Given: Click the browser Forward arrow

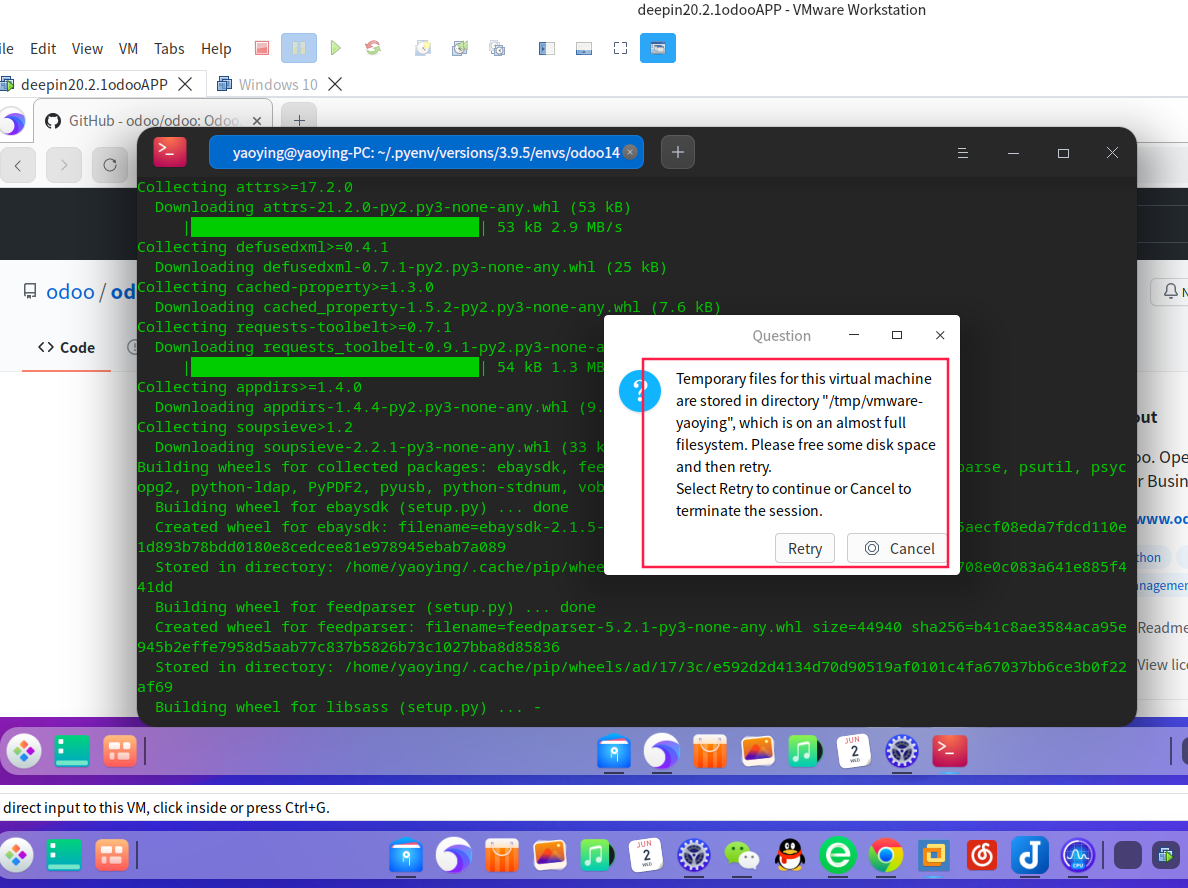Looking at the screenshot, I should tap(64, 165).
